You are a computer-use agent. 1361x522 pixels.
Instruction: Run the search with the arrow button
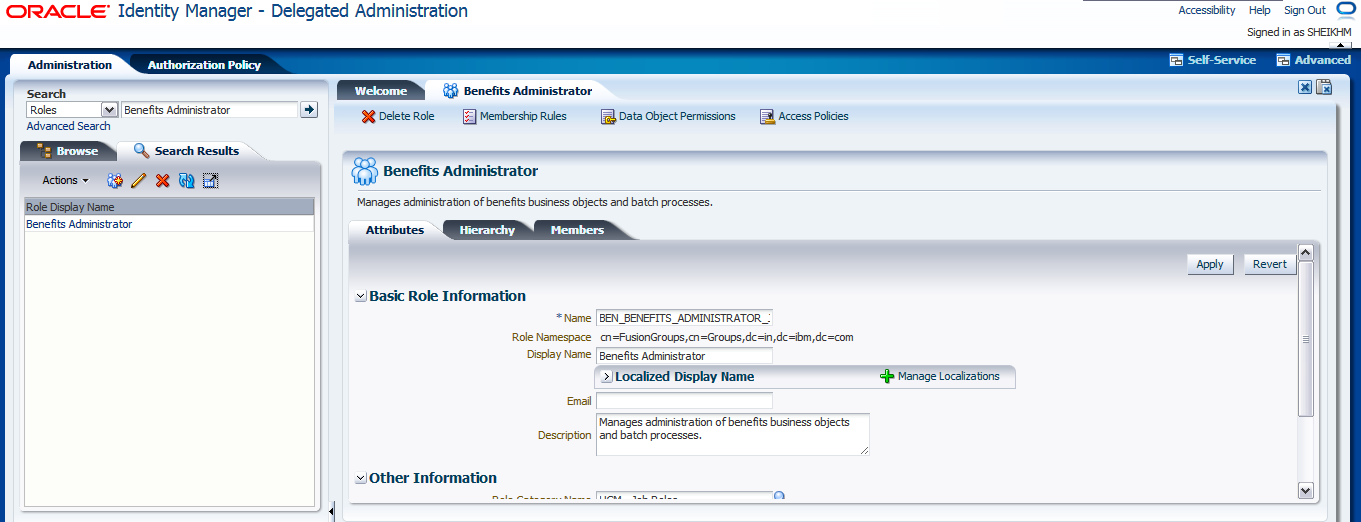point(309,110)
